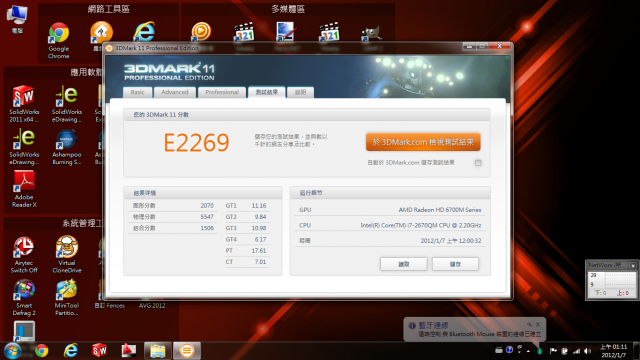Screen dimensions: 640x360
Task: Click the 讀取 load button
Action: point(404,264)
